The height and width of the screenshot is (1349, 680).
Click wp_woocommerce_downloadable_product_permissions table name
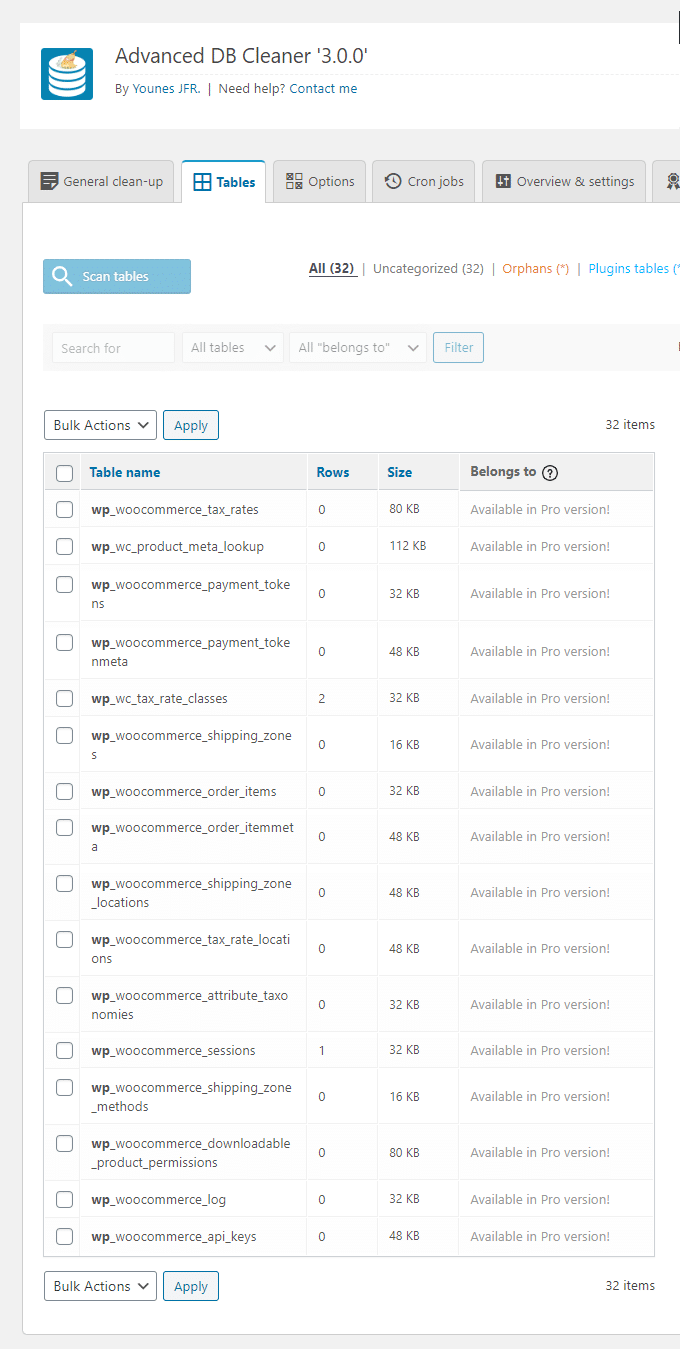(191, 1153)
